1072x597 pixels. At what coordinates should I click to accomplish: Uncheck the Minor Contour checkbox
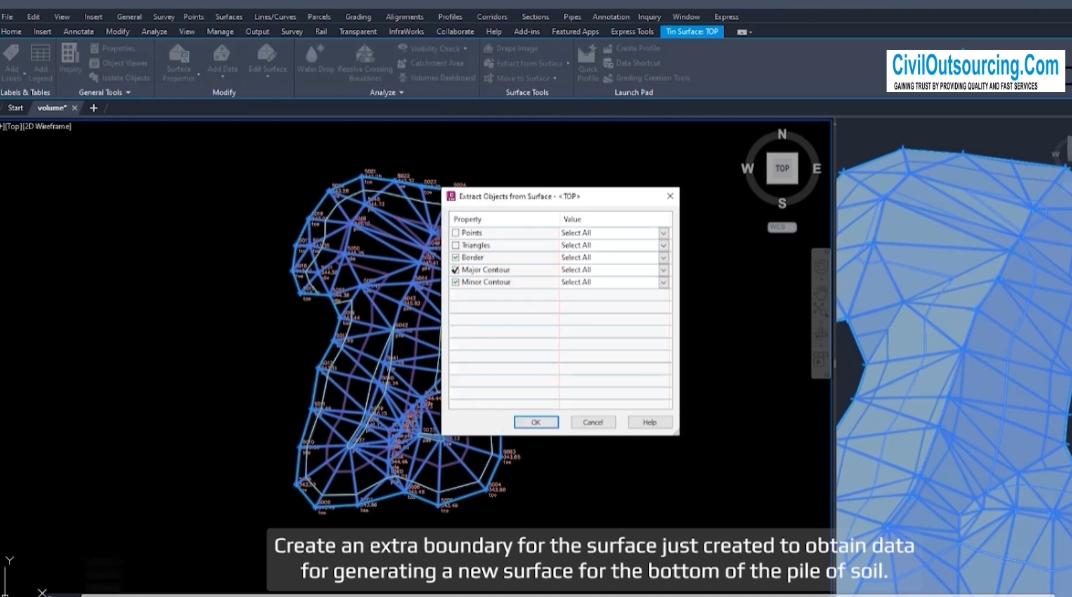(455, 282)
